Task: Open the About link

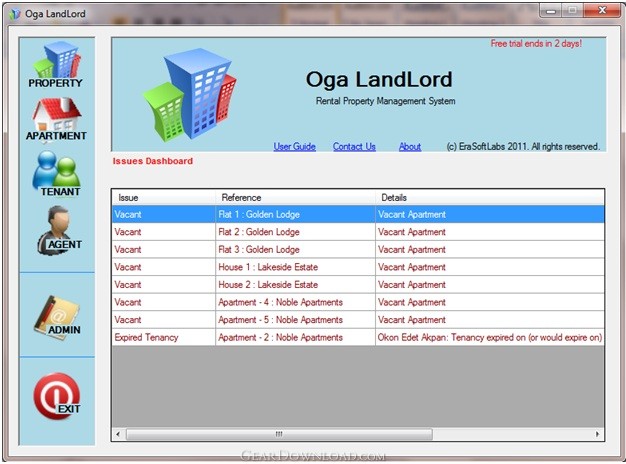Action: (x=410, y=147)
